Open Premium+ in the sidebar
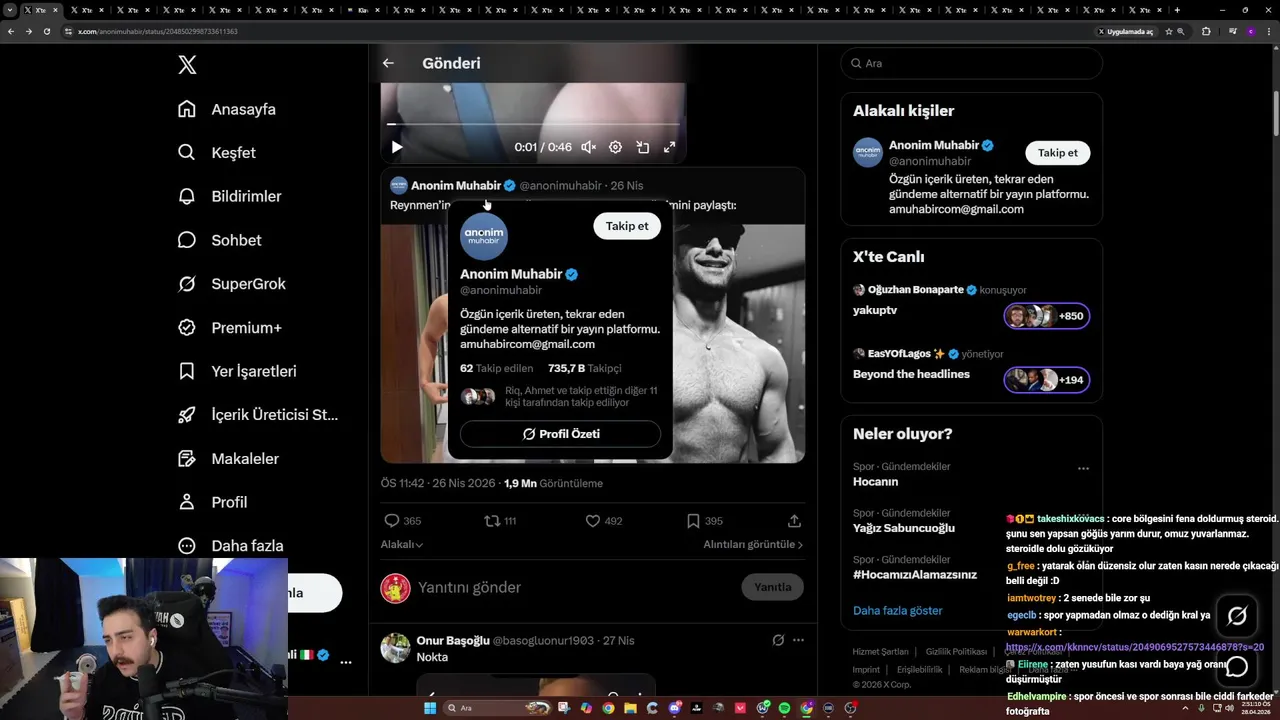The image size is (1280, 720). (229, 328)
